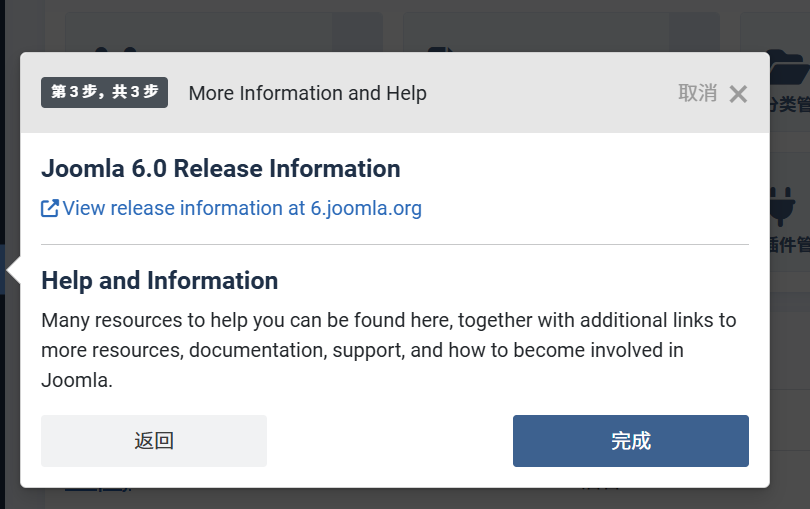Open the 插件管 label behind the dialog
Viewport: 810px width, 509px height.
click(790, 245)
